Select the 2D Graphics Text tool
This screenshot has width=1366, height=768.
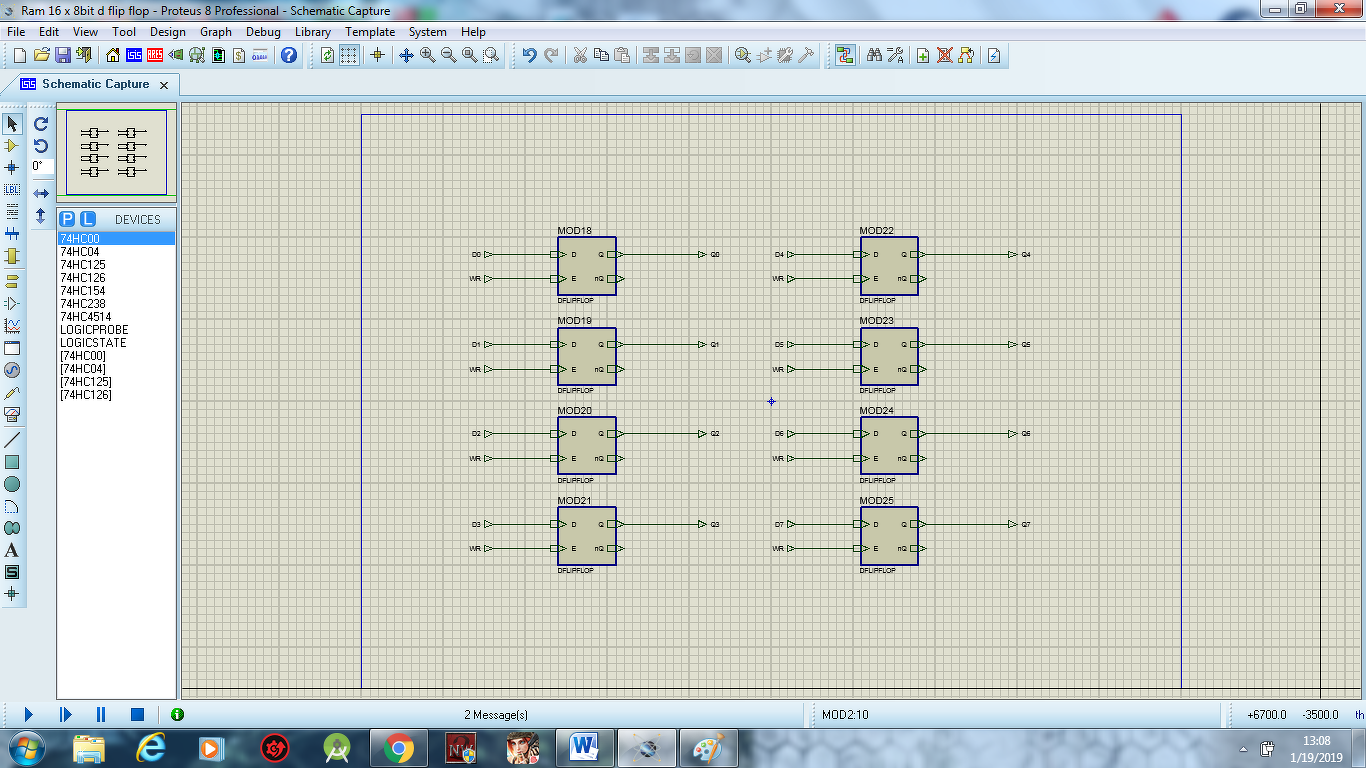click(x=12, y=550)
